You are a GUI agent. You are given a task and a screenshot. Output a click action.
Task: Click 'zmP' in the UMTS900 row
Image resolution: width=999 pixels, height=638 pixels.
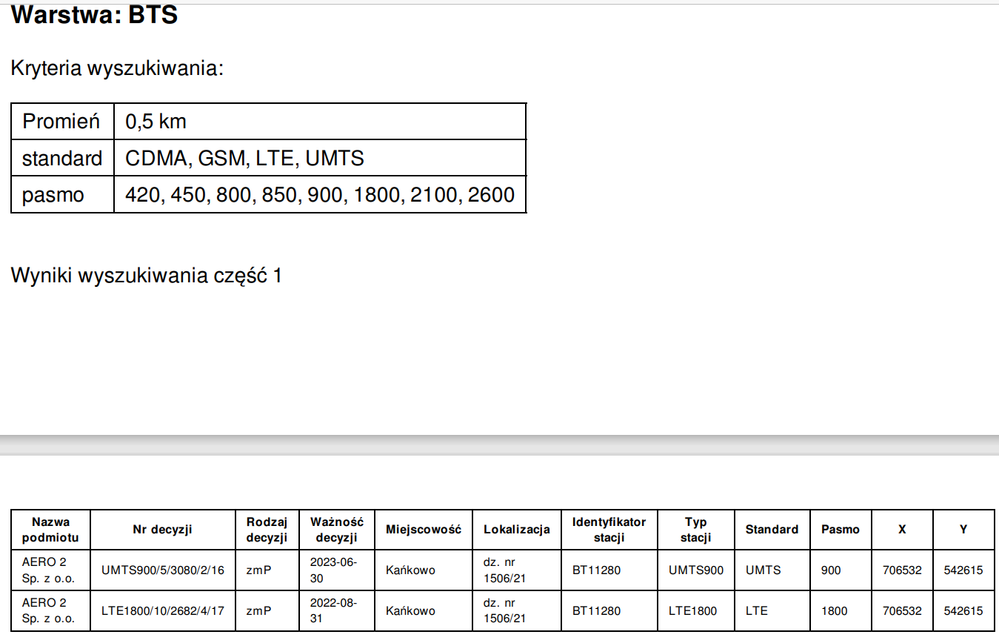coord(259,570)
